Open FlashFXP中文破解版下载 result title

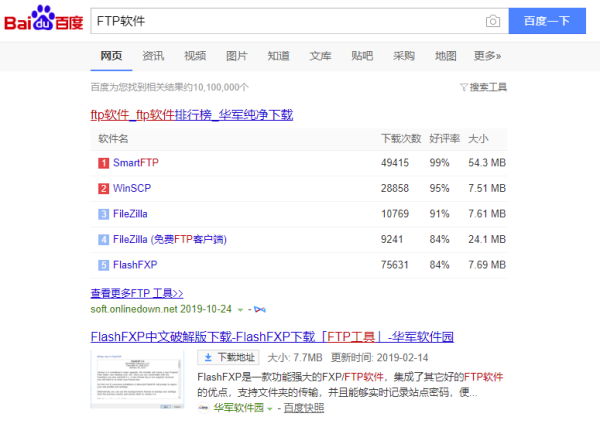(x=272, y=337)
